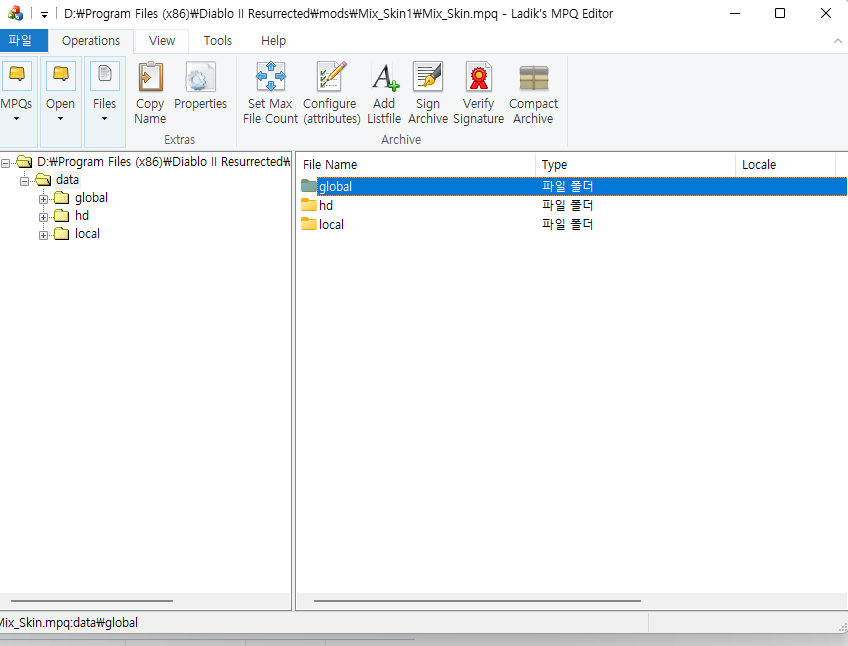Sort by the File Name column header
The width and height of the screenshot is (848, 646).
[415, 164]
